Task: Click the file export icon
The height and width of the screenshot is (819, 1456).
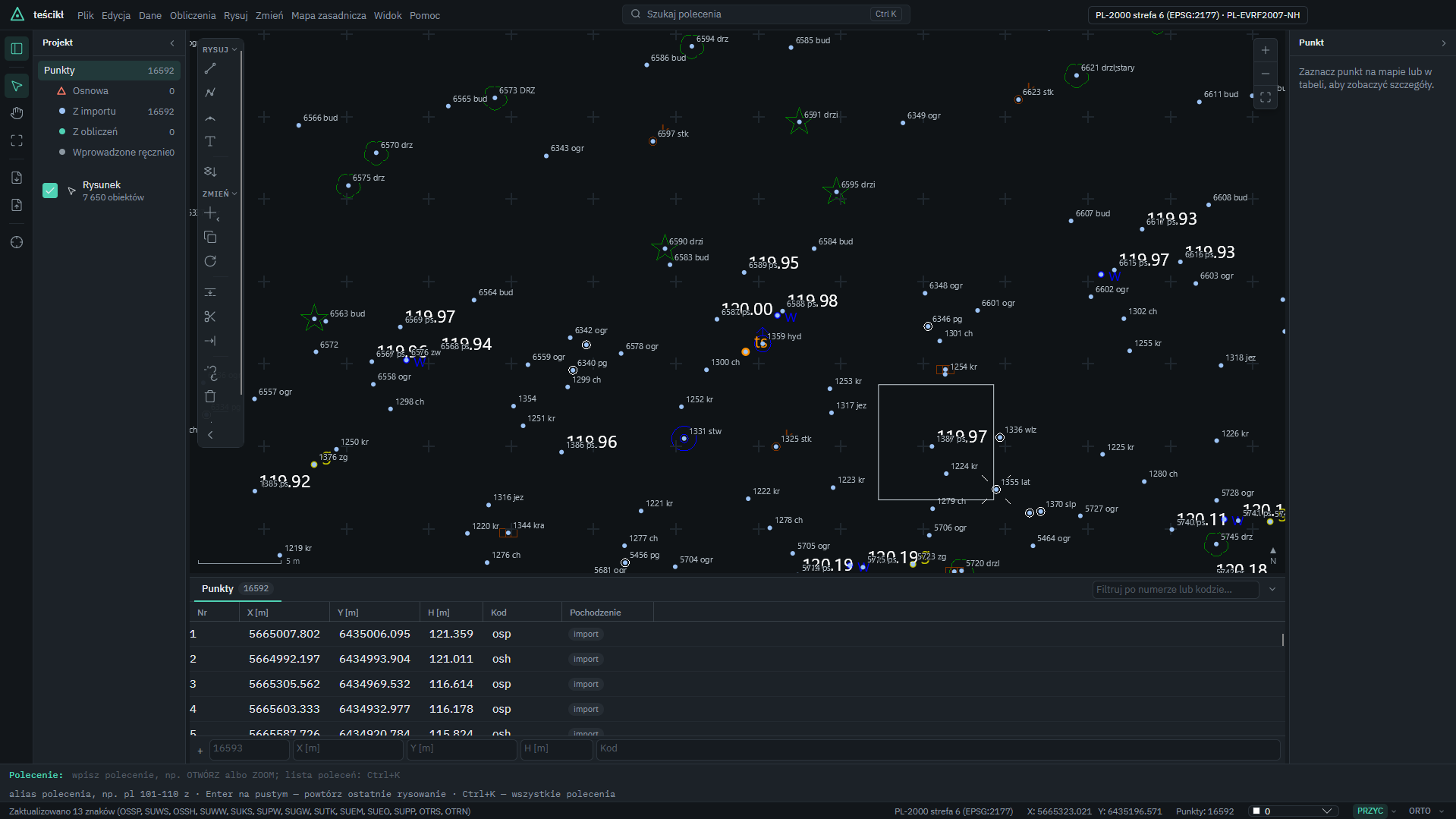Action: point(17,205)
